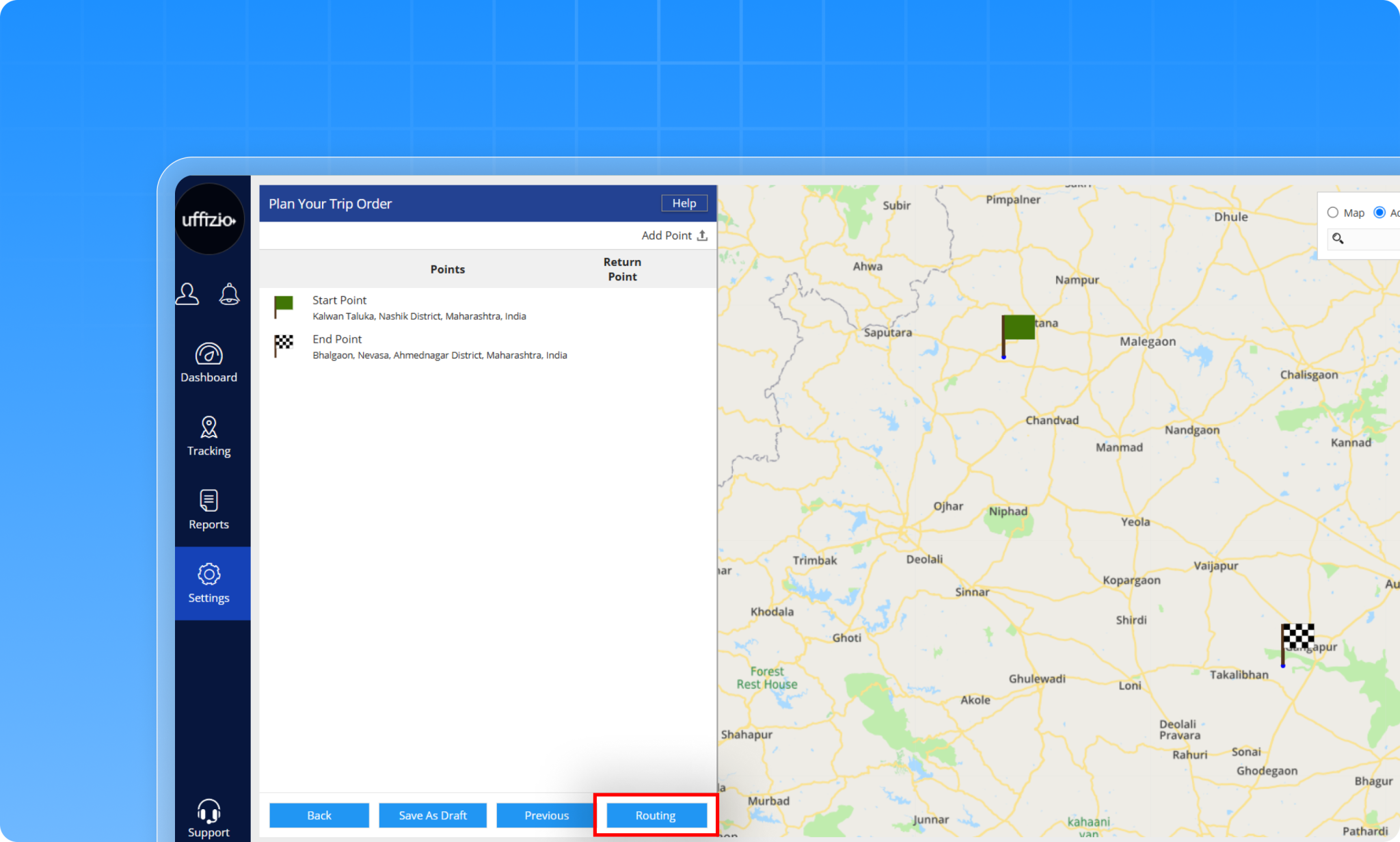Click the Add Point upload icon
The width and height of the screenshot is (1400, 842).
pos(702,235)
